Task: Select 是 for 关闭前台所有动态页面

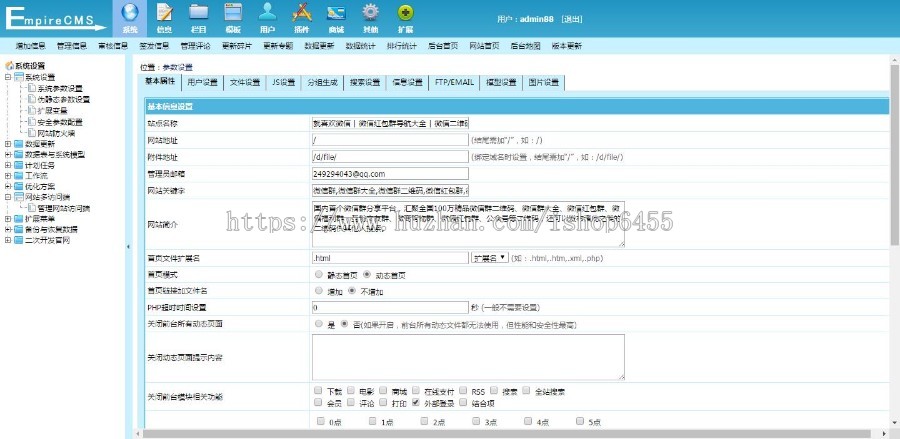Action: pos(319,324)
